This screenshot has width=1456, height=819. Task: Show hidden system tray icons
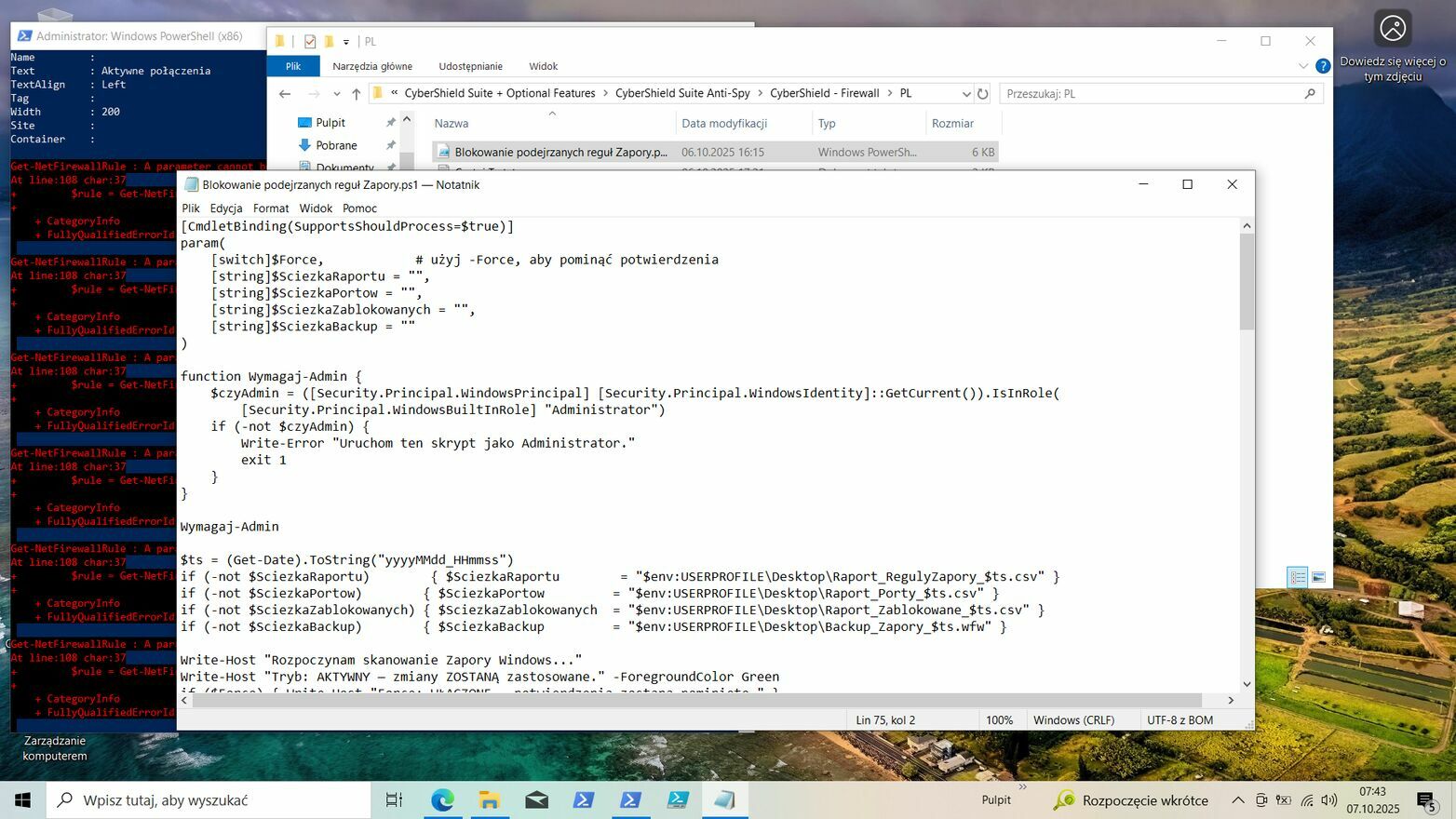click(1237, 800)
